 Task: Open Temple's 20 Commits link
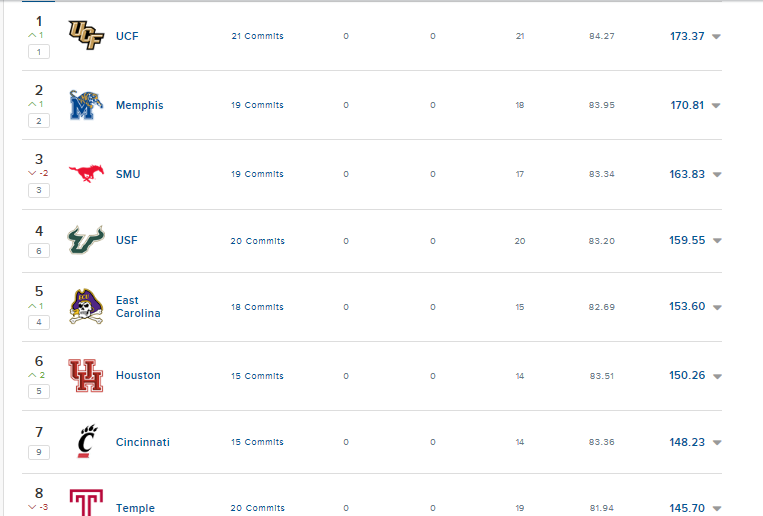pos(257,508)
